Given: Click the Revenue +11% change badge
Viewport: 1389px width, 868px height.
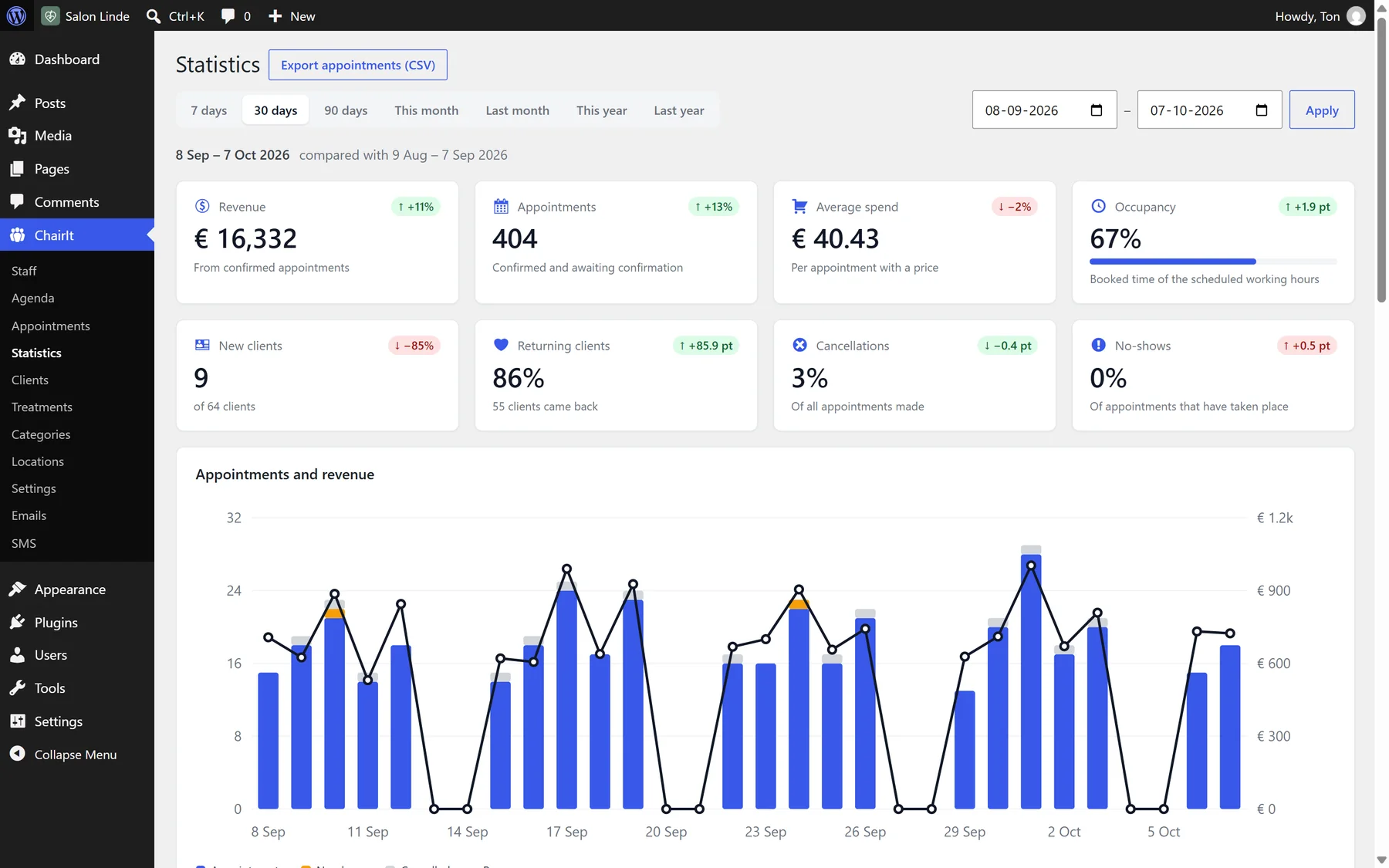Looking at the screenshot, I should 417,207.
